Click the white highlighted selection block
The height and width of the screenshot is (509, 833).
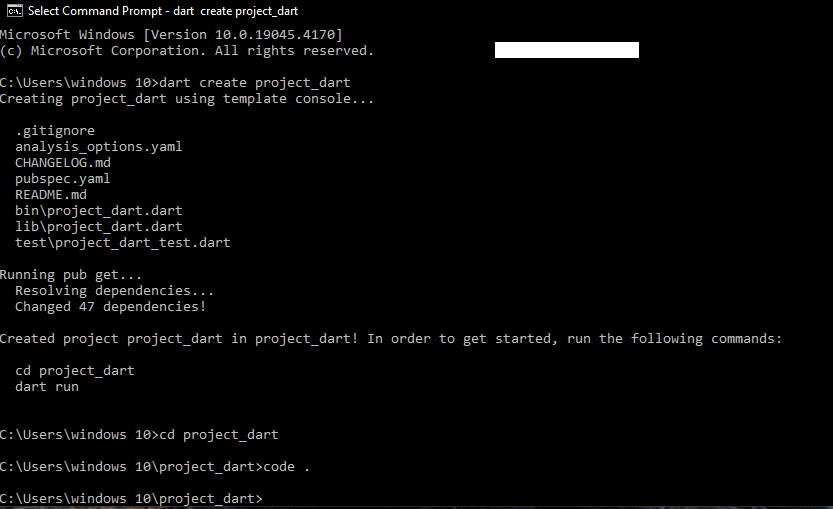click(x=566, y=50)
